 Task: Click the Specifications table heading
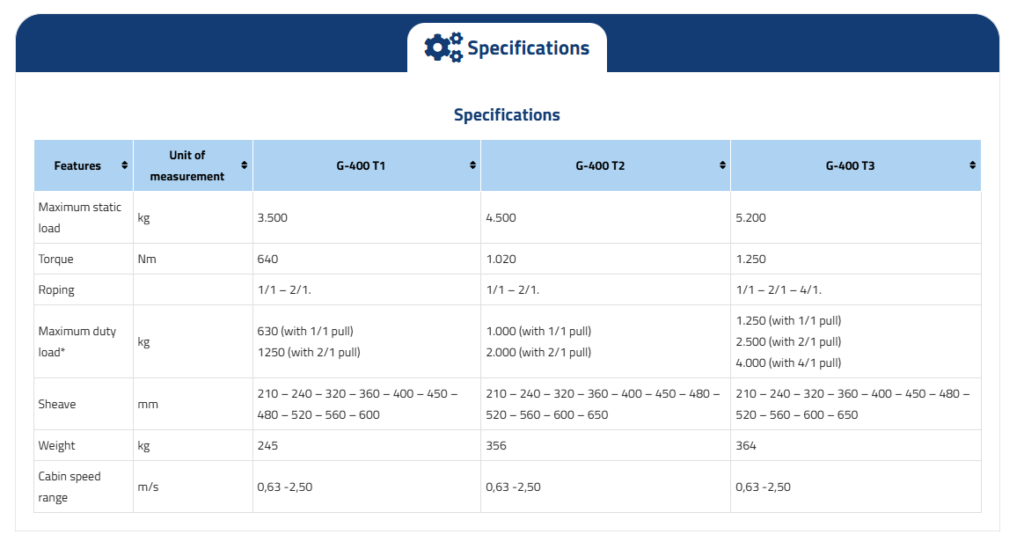tap(507, 115)
